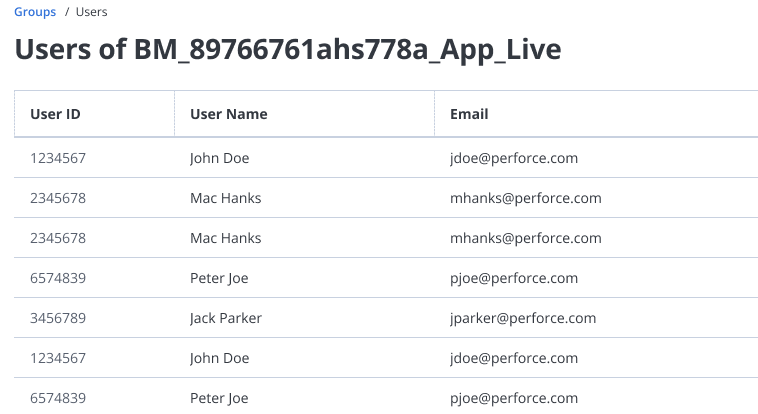Click the first jdoe@perforce.com email
The width and height of the screenshot is (758, 414).
pos(514,158)
